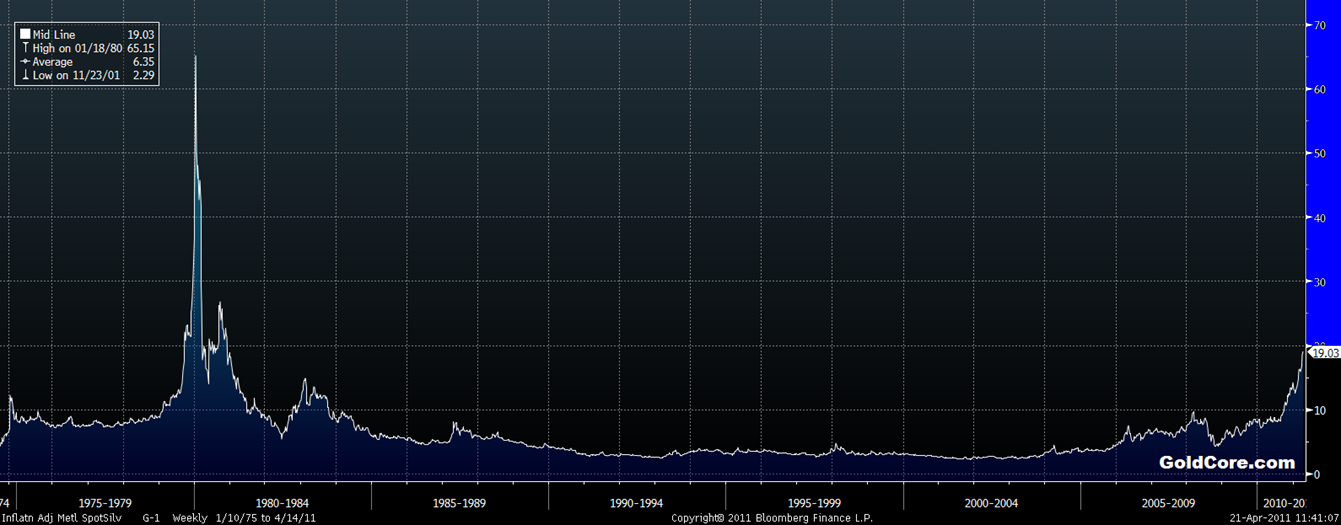Select the Mid Line legend label
The image size is (1341, 525).
click(x=54, y=35)
